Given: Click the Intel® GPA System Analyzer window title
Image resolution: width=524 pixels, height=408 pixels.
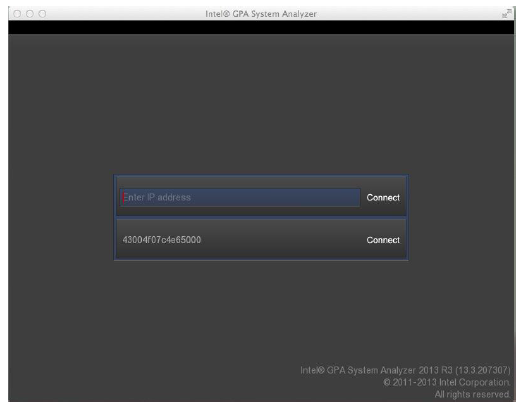Looking at the screenshot, I should tap(261, 14).
